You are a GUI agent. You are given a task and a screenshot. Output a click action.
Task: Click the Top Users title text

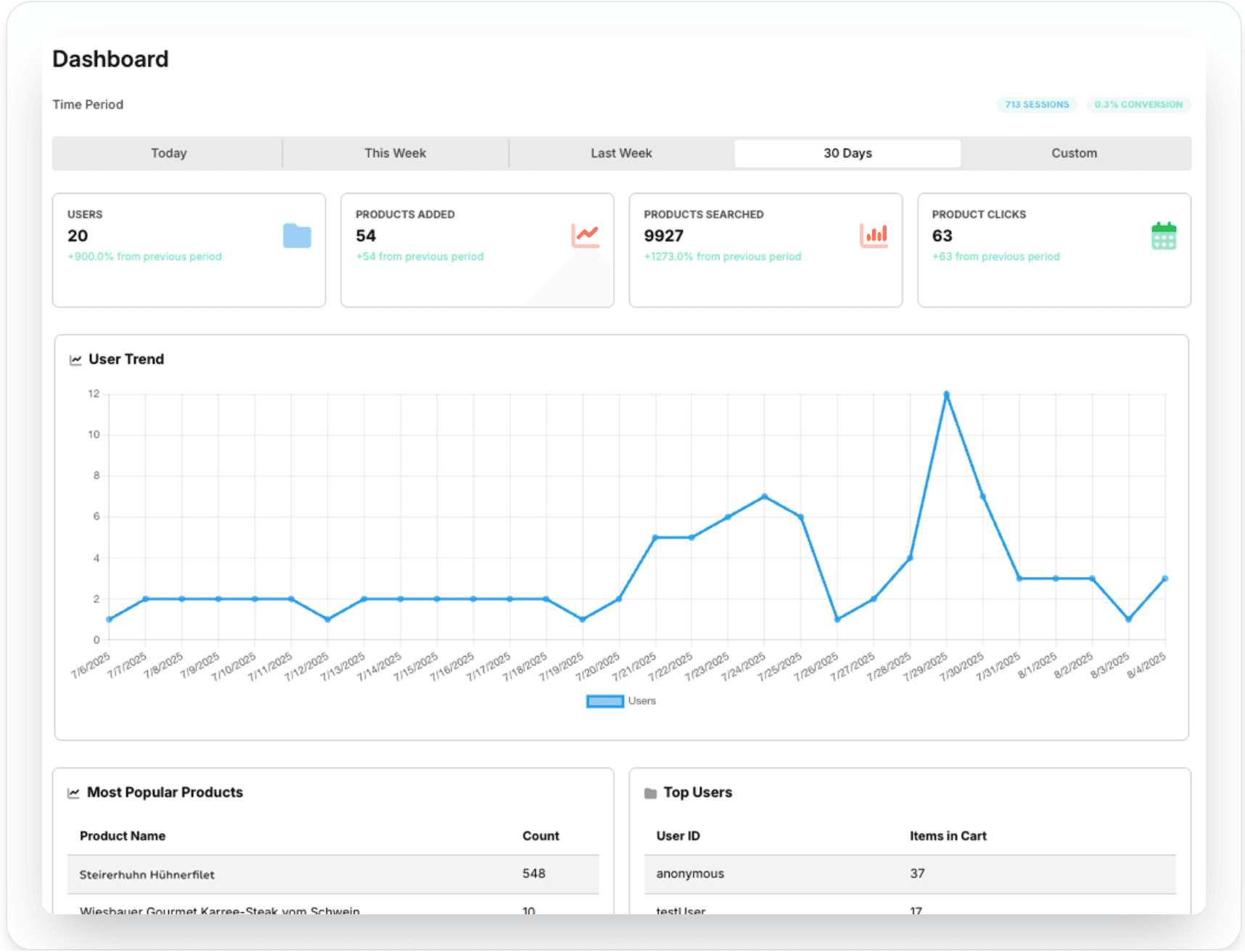(698, 792)
